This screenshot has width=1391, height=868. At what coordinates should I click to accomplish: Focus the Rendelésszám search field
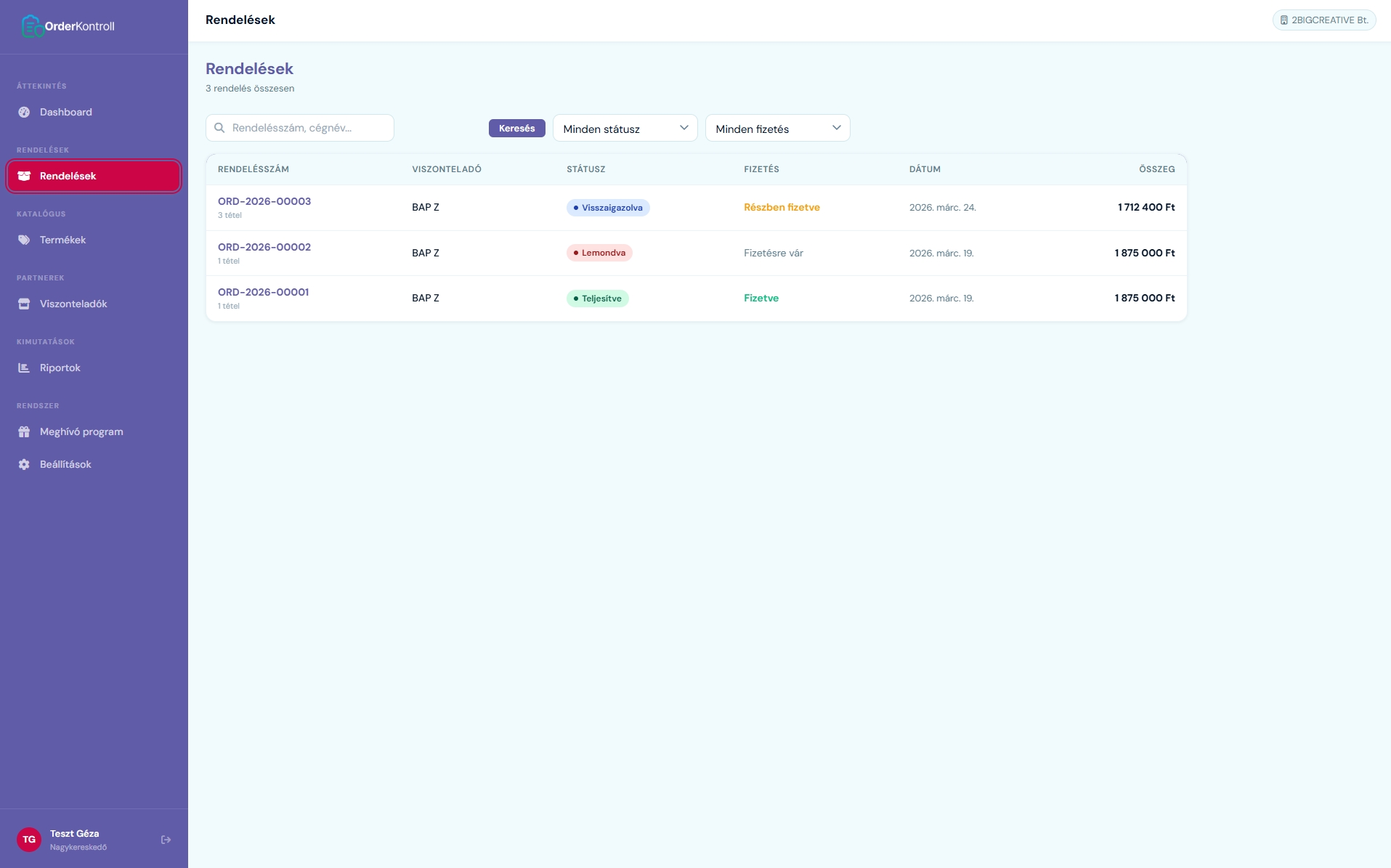pyautogui.click(x=309, y=128)
